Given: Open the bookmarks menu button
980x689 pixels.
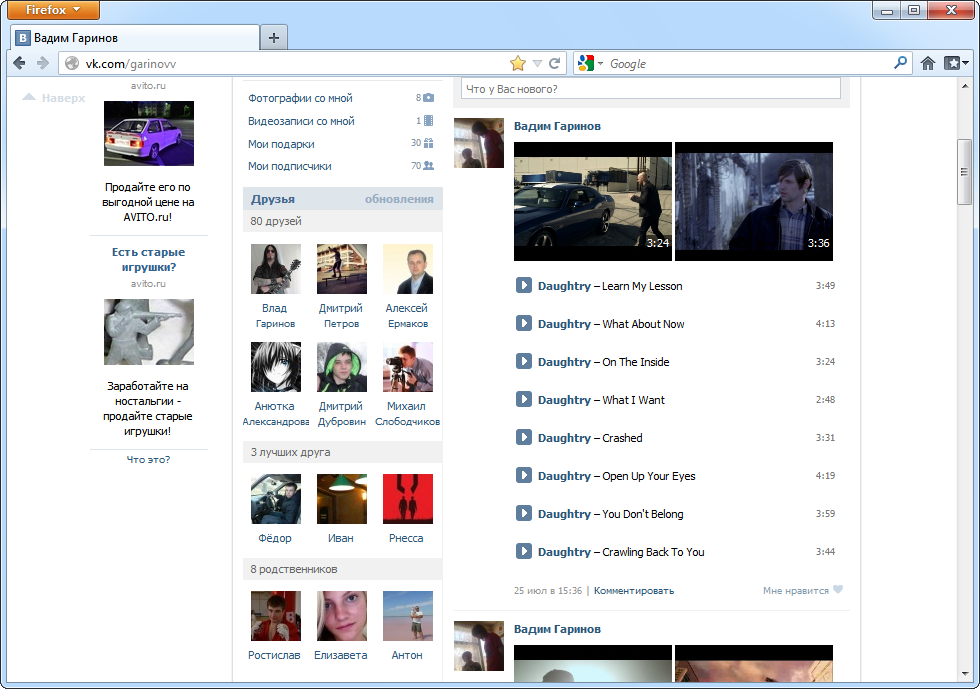Looking at the screenshot, I should 956,63.
